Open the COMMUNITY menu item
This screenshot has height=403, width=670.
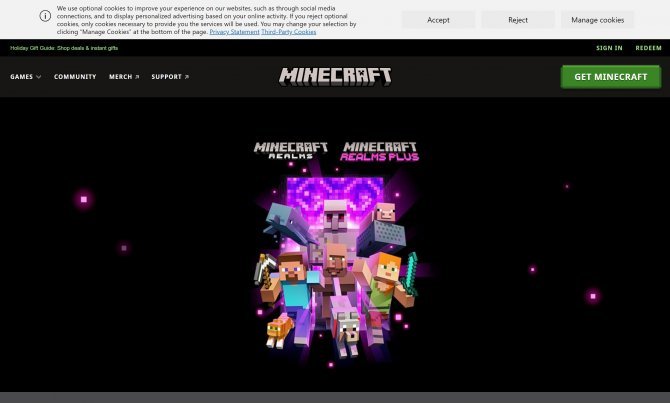pos(75,77)
